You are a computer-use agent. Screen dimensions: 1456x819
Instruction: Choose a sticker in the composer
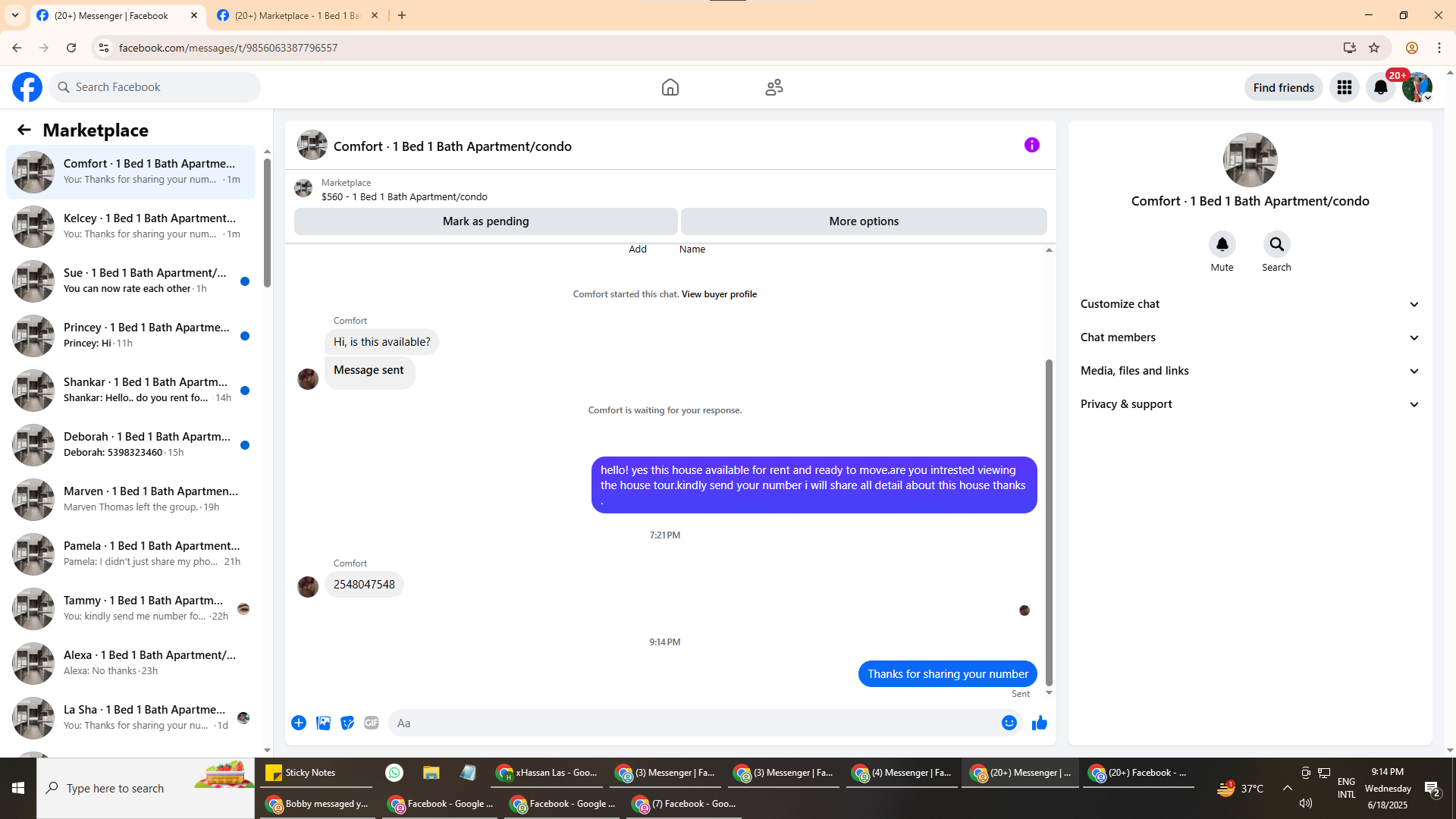click(347, 723)
